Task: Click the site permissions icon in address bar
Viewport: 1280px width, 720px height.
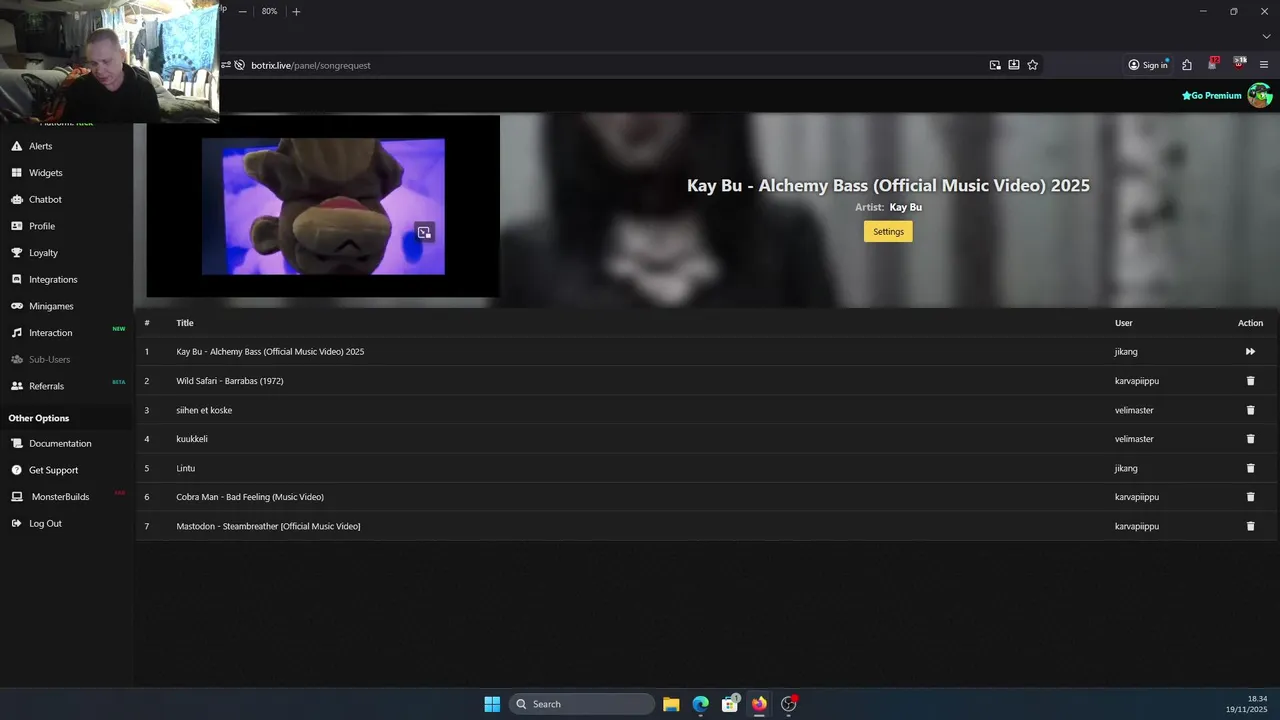Action: click(x=226, y=65)
